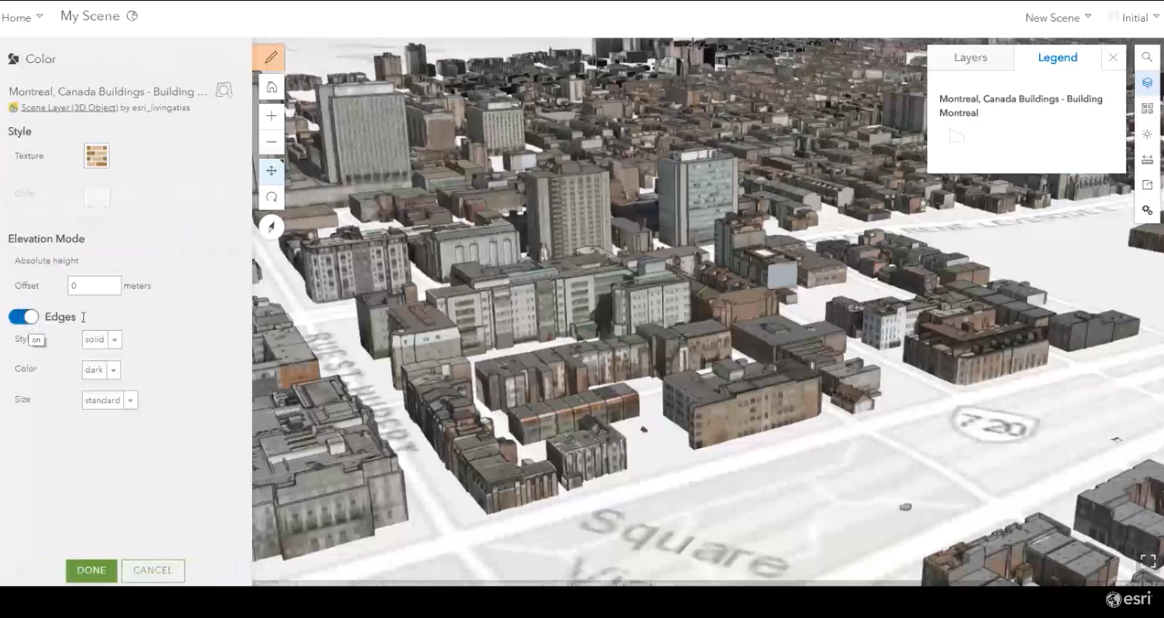1164x618 pixels.
Task: Open the Daylight sun settings
Action: [1147, 134]
